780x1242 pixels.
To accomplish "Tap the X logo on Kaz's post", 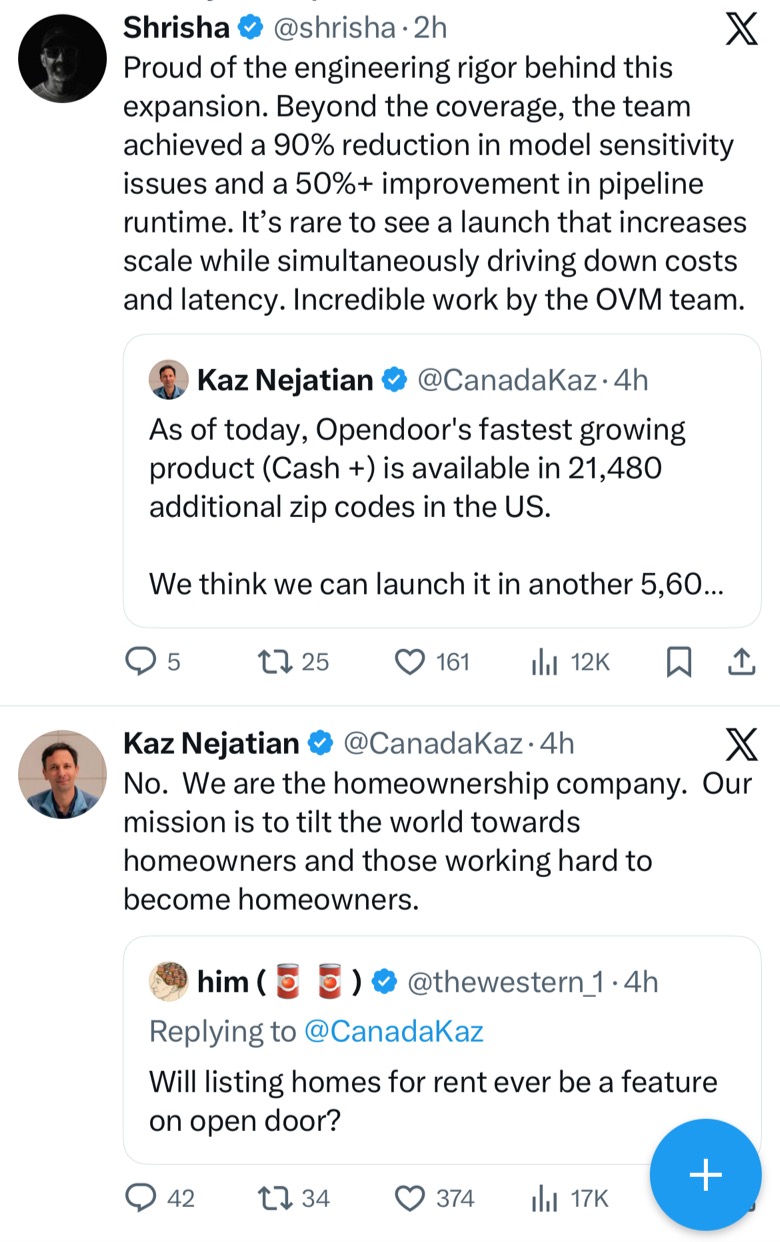I will 740,745.
